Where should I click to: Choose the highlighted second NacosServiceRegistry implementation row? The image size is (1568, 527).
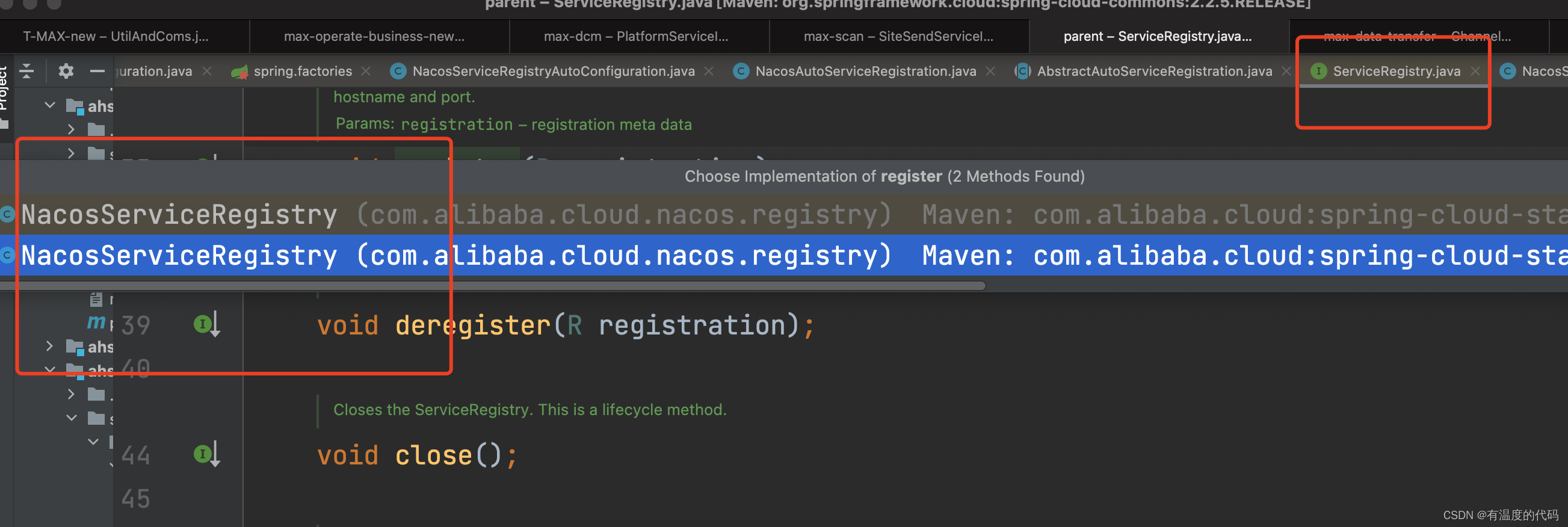coord(784,255)
